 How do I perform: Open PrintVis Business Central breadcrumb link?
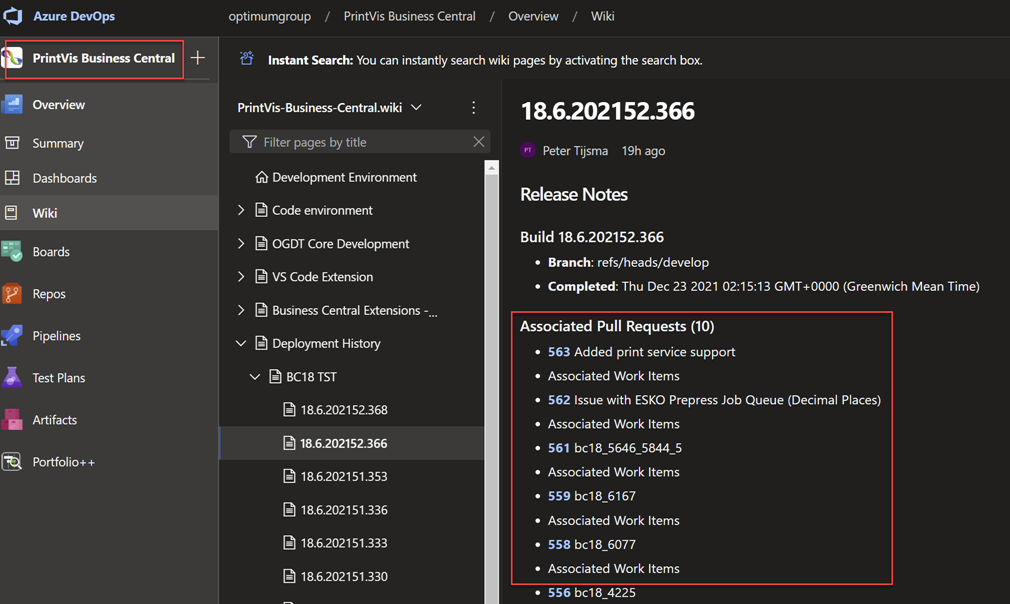coord(410,16)
